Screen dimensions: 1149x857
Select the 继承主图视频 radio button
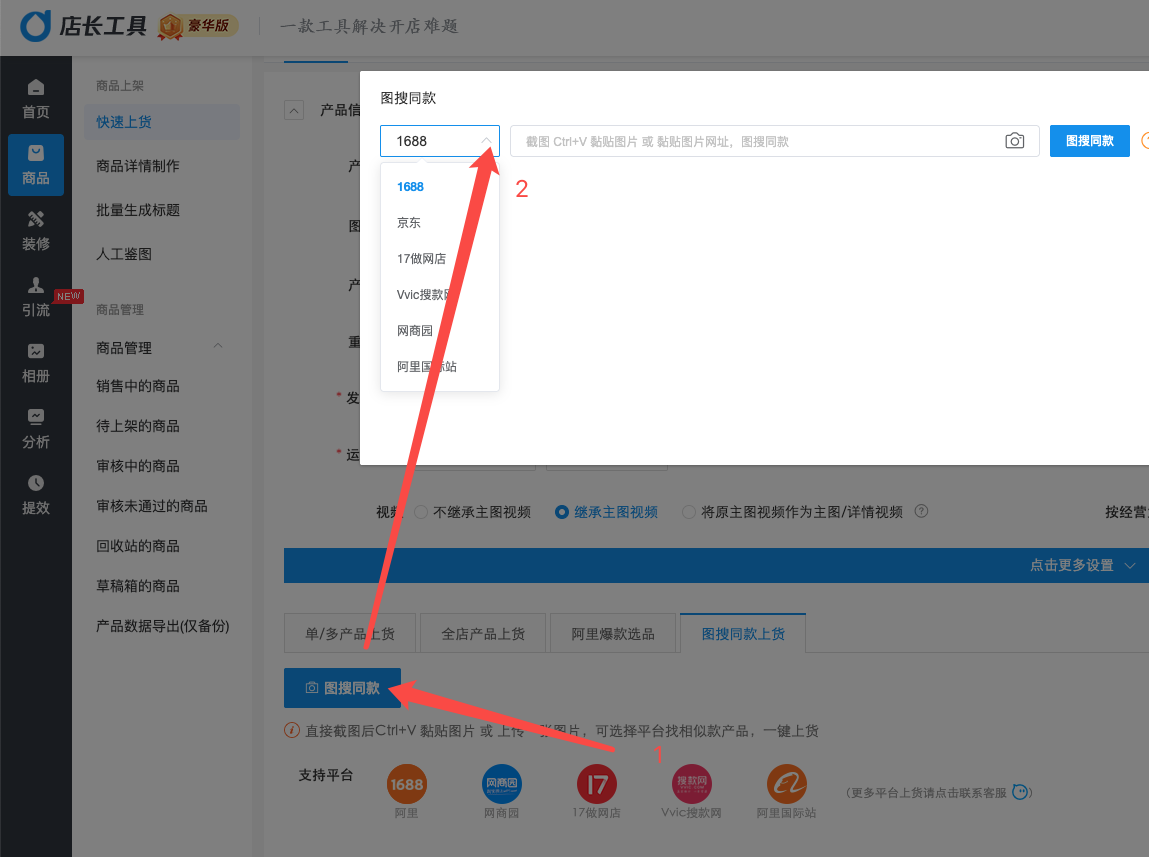[562, 512]
